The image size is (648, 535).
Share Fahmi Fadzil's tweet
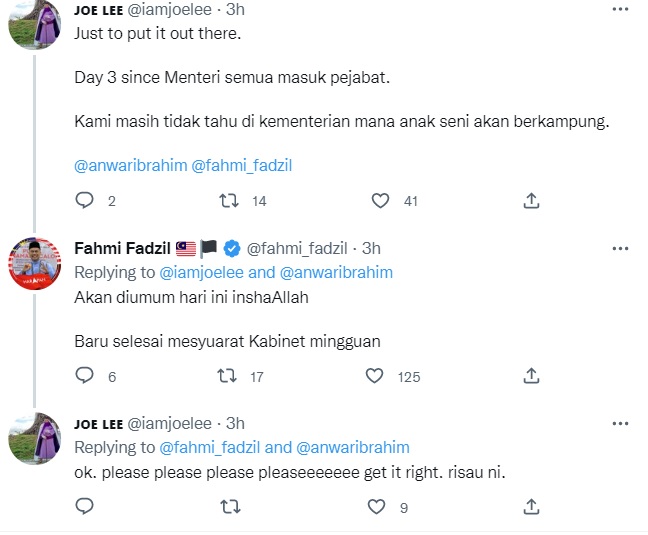531,377
